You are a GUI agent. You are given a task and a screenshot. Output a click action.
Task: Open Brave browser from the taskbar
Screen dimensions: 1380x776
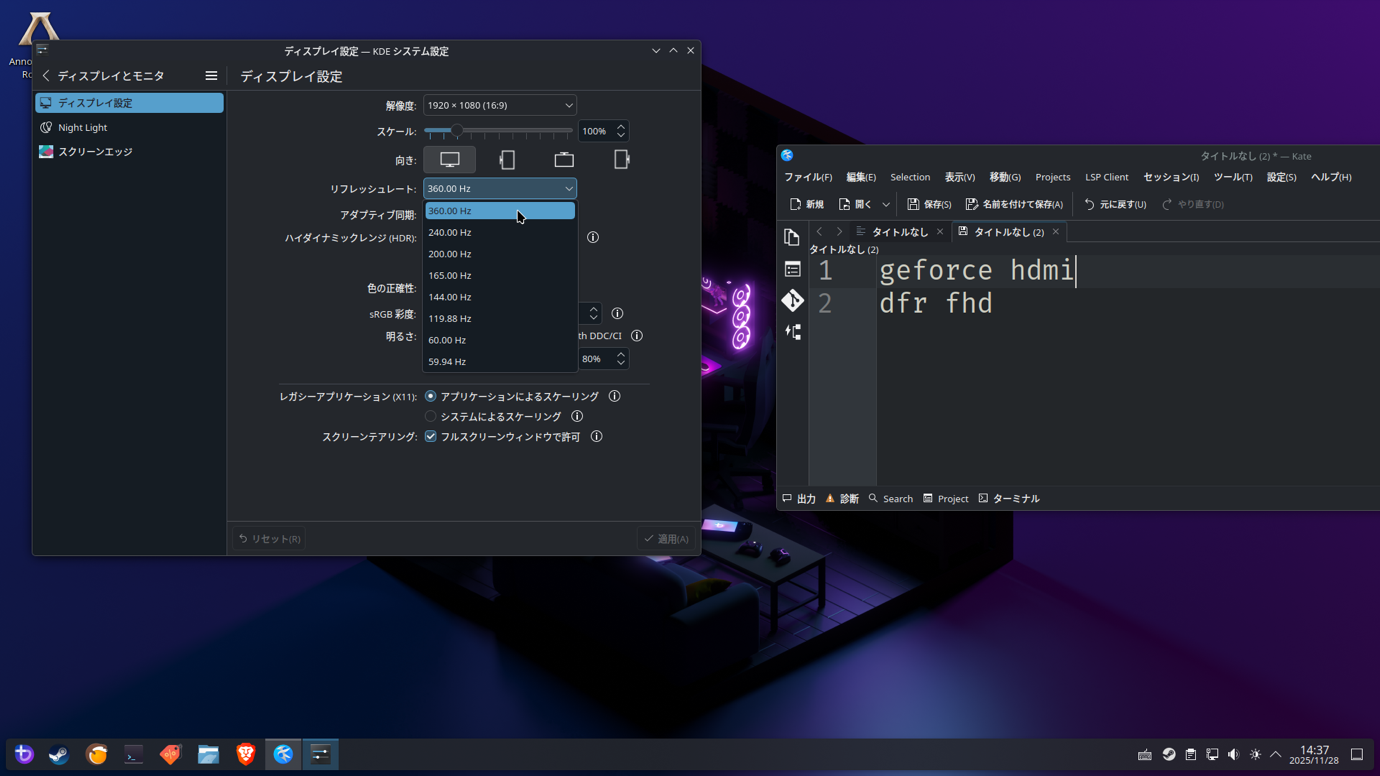[x=246, y=755]
